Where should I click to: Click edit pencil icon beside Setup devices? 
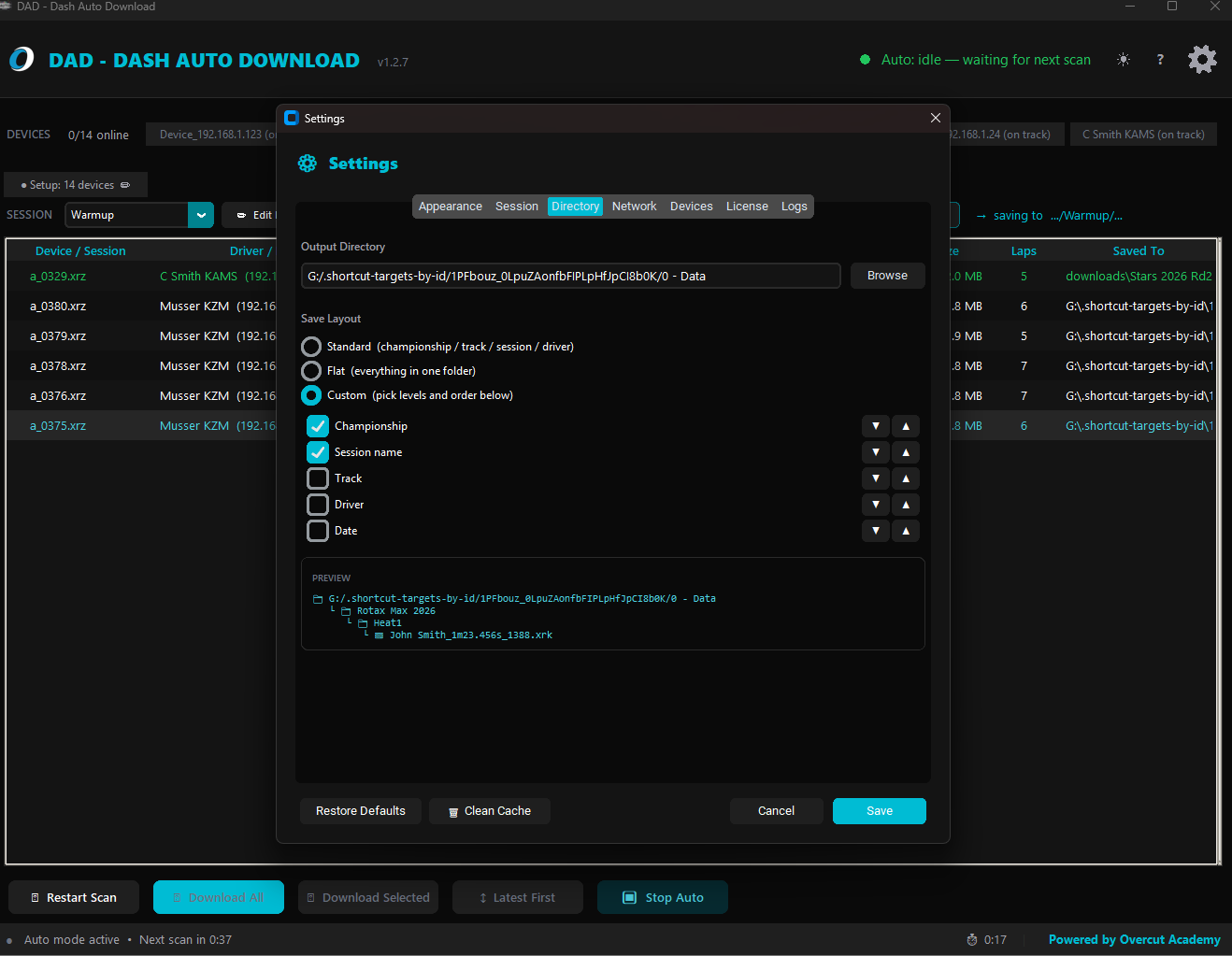click(125, 185)
